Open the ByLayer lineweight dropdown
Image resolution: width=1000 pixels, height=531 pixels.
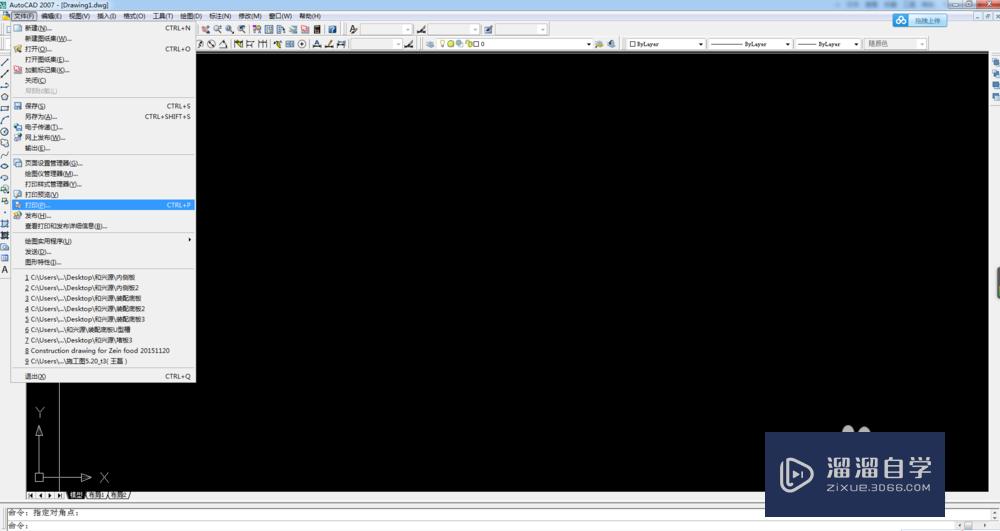pos(828,44)
